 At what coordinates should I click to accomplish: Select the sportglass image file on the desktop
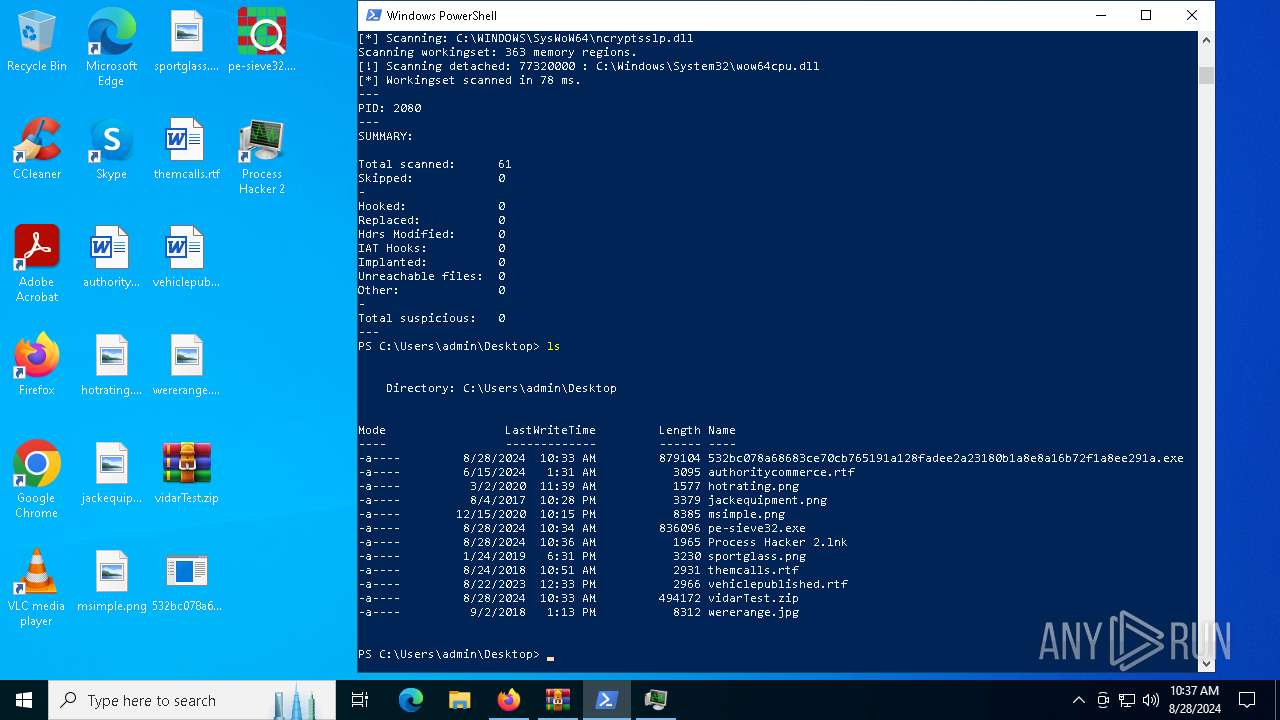coord(186,42)
